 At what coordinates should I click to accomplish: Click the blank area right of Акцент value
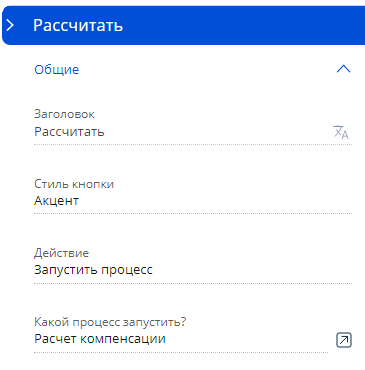(x=217, y=201)
